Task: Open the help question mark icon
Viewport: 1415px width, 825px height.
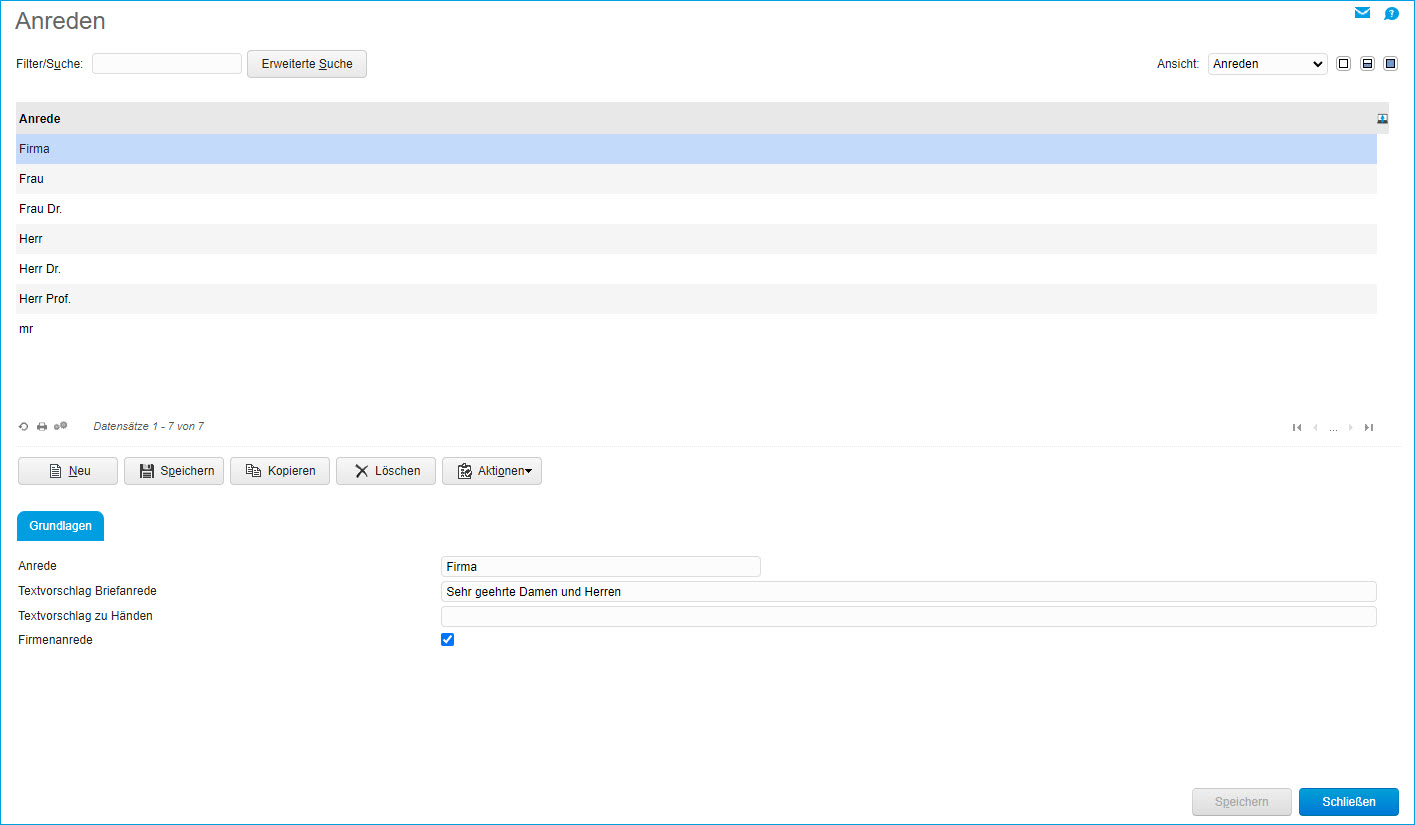Action: pyautogui.click(x=1391, y=14)
